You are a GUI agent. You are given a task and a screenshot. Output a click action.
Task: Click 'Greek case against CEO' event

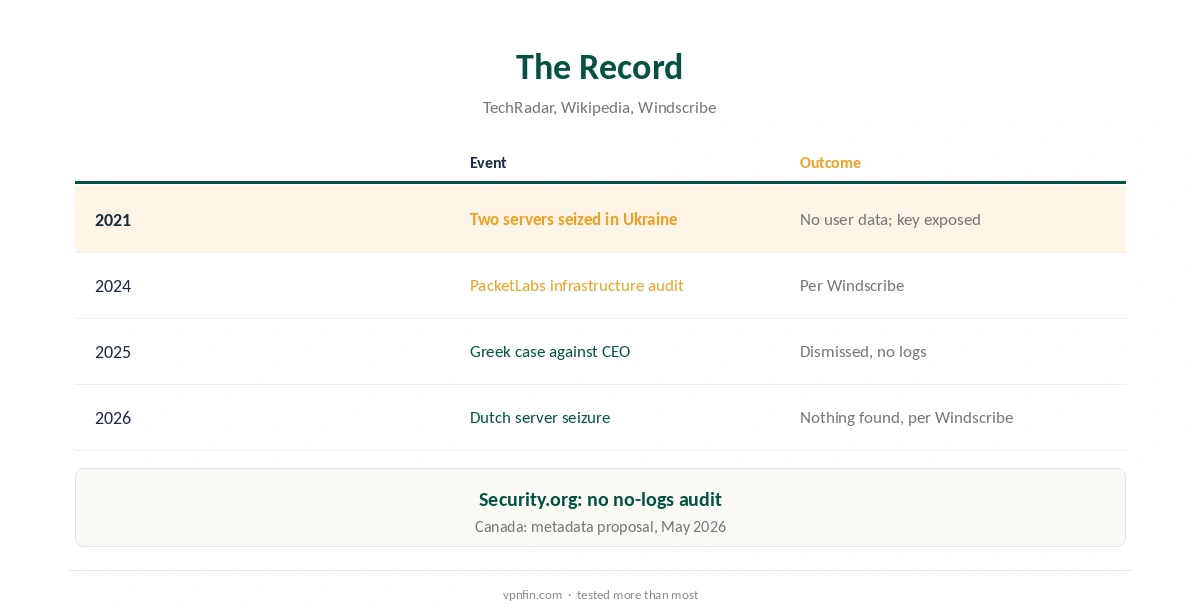(550, 351)
